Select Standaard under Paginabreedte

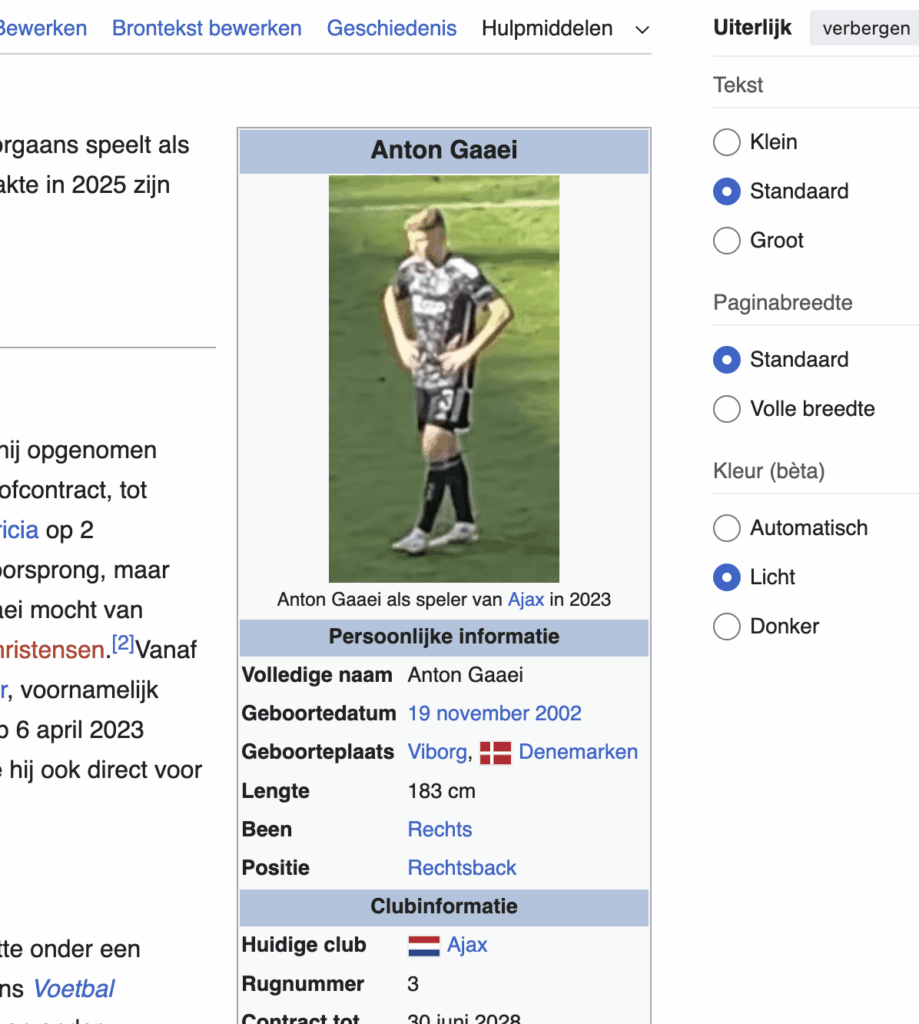coord(727,360)
